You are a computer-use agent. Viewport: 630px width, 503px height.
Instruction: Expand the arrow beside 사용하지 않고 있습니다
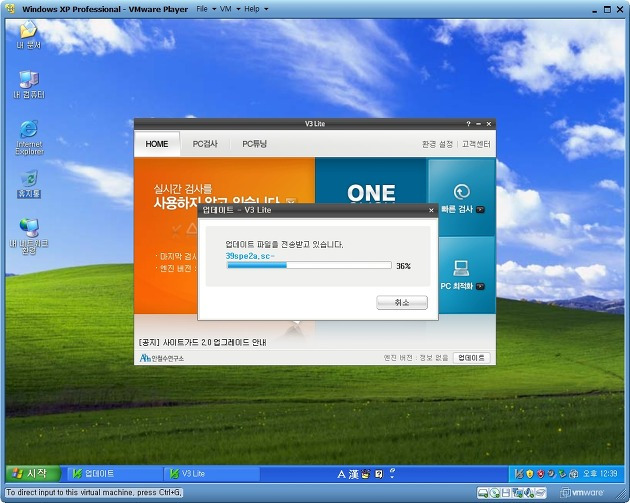(291, 201)
